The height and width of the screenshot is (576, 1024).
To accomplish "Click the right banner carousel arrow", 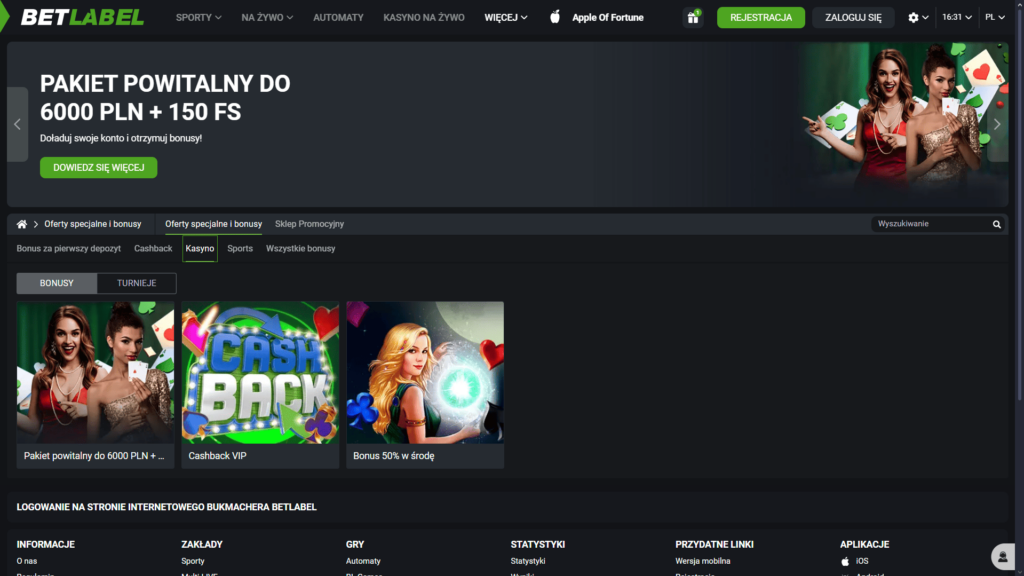I will 997,124.
